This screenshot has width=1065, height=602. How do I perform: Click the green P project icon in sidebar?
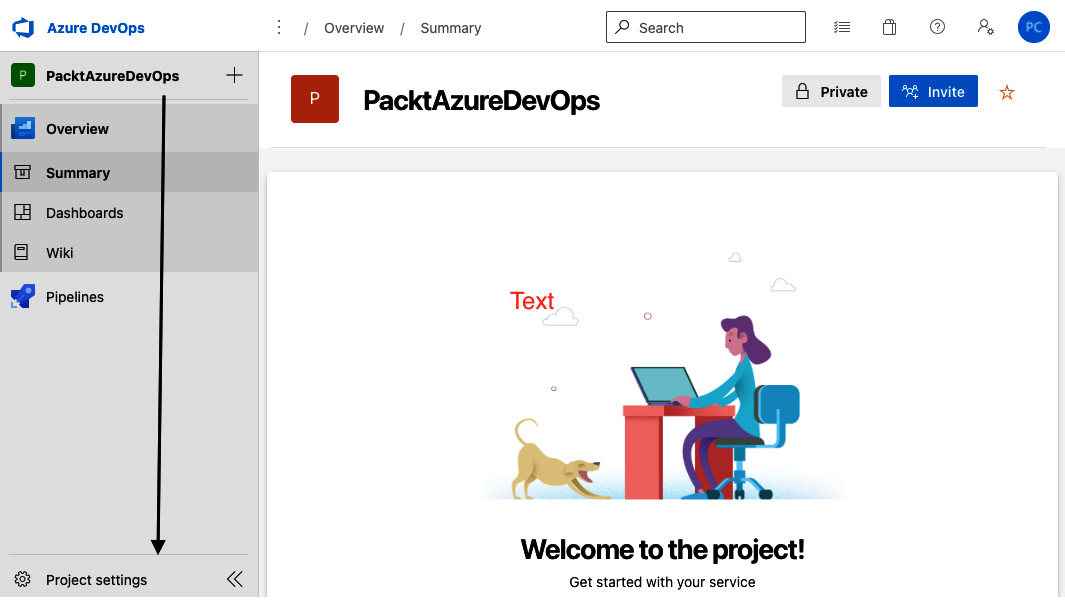[23, 75]
